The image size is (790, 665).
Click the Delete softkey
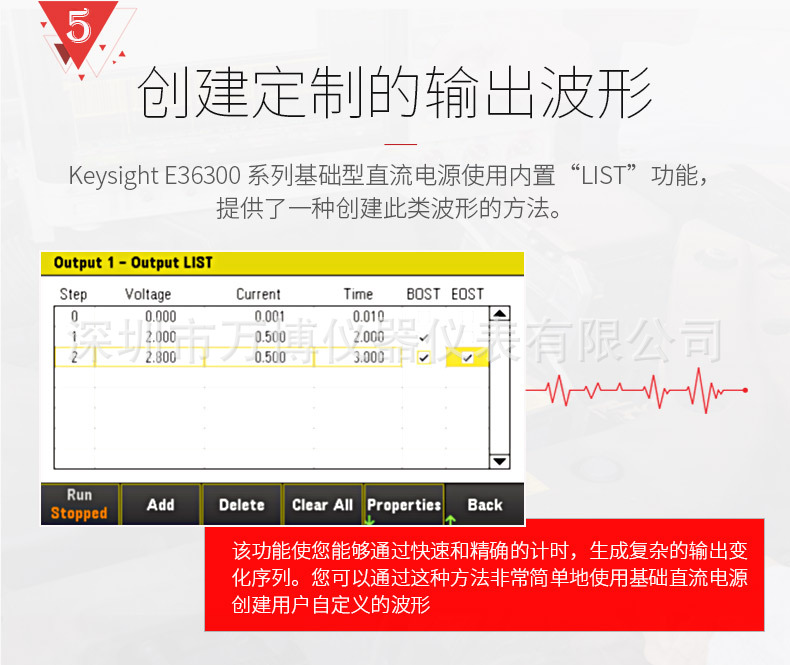(x=242, y=504)
